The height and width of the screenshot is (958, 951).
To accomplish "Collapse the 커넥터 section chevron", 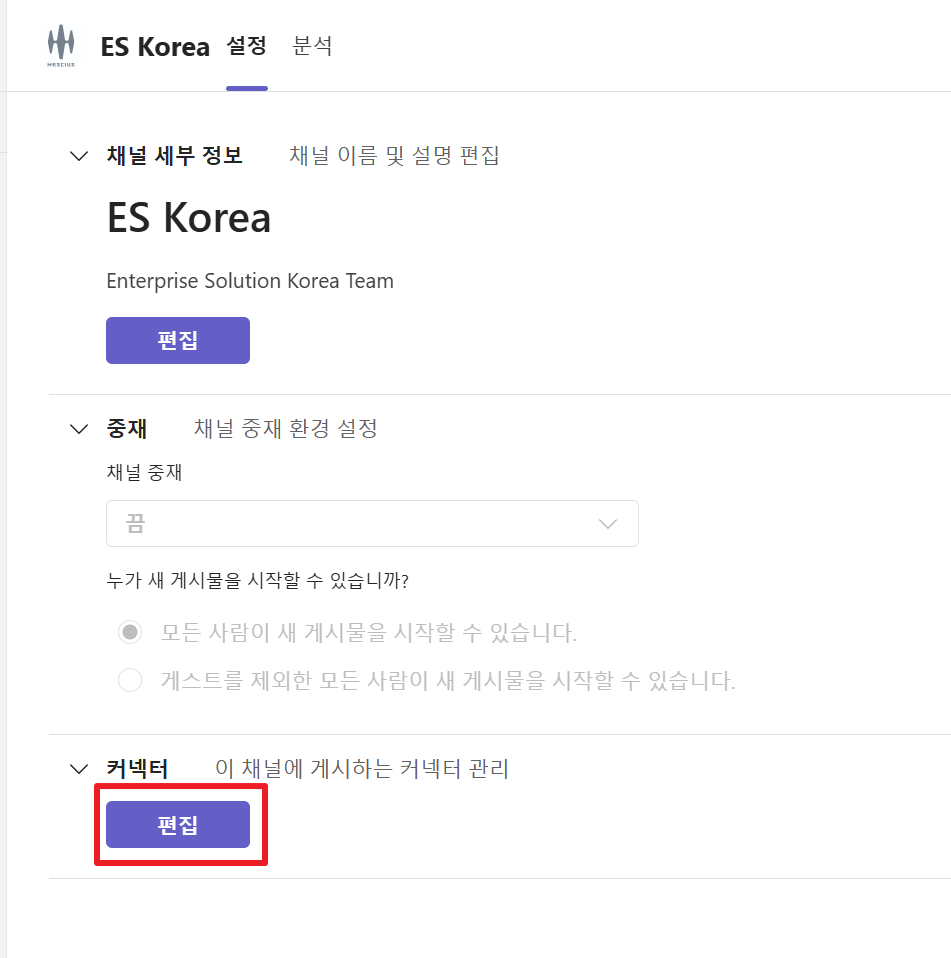I will [79, 769].
